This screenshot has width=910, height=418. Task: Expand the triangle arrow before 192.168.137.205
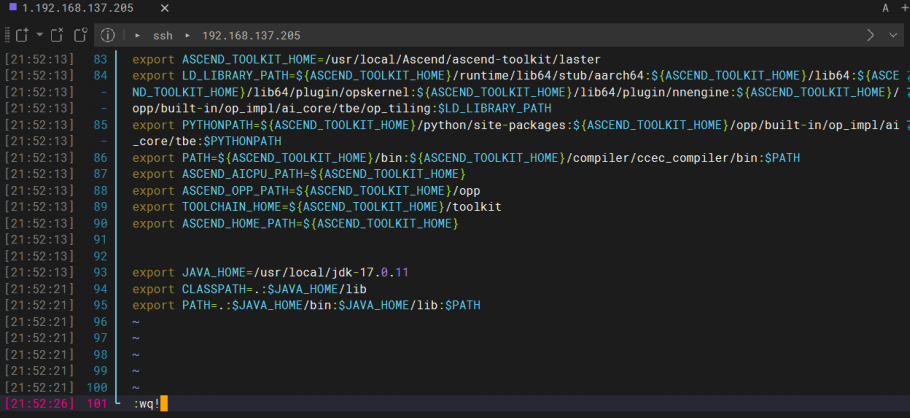(187, 35)
